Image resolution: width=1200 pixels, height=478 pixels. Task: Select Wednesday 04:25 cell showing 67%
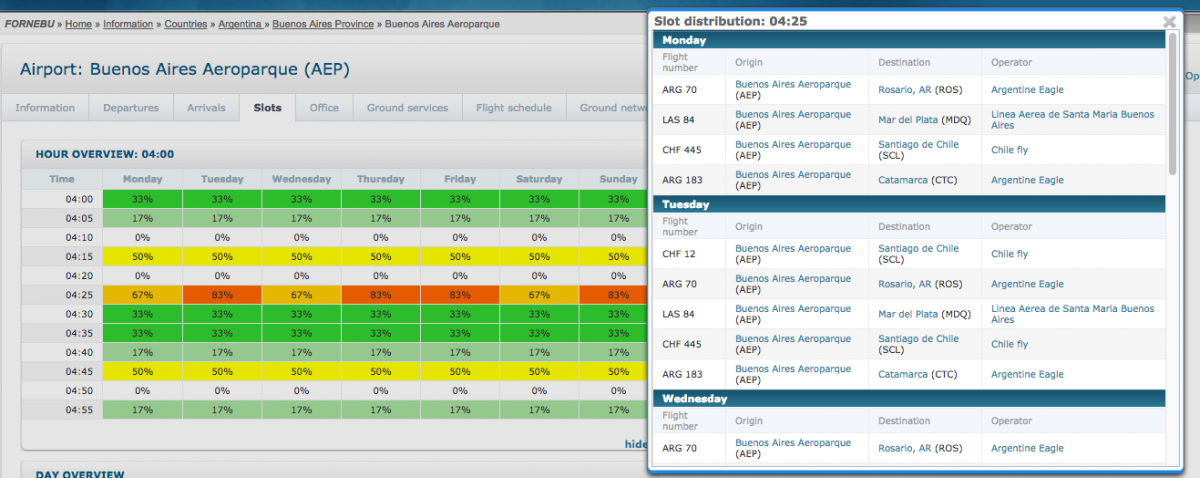coord(301,295)
